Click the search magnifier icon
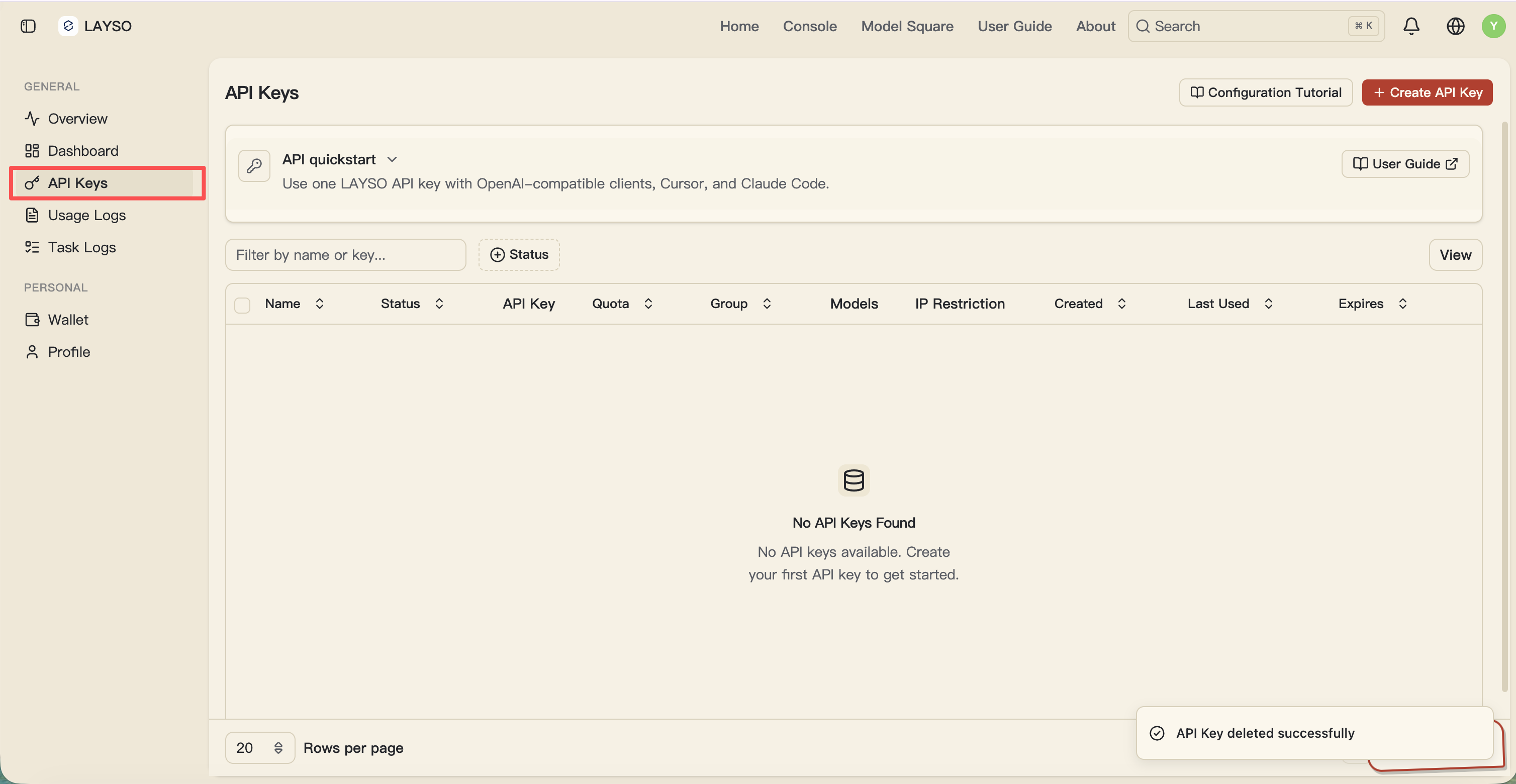Image resolution: width=1516 pixels, height=784 pixels. [x=1143, y=26]
